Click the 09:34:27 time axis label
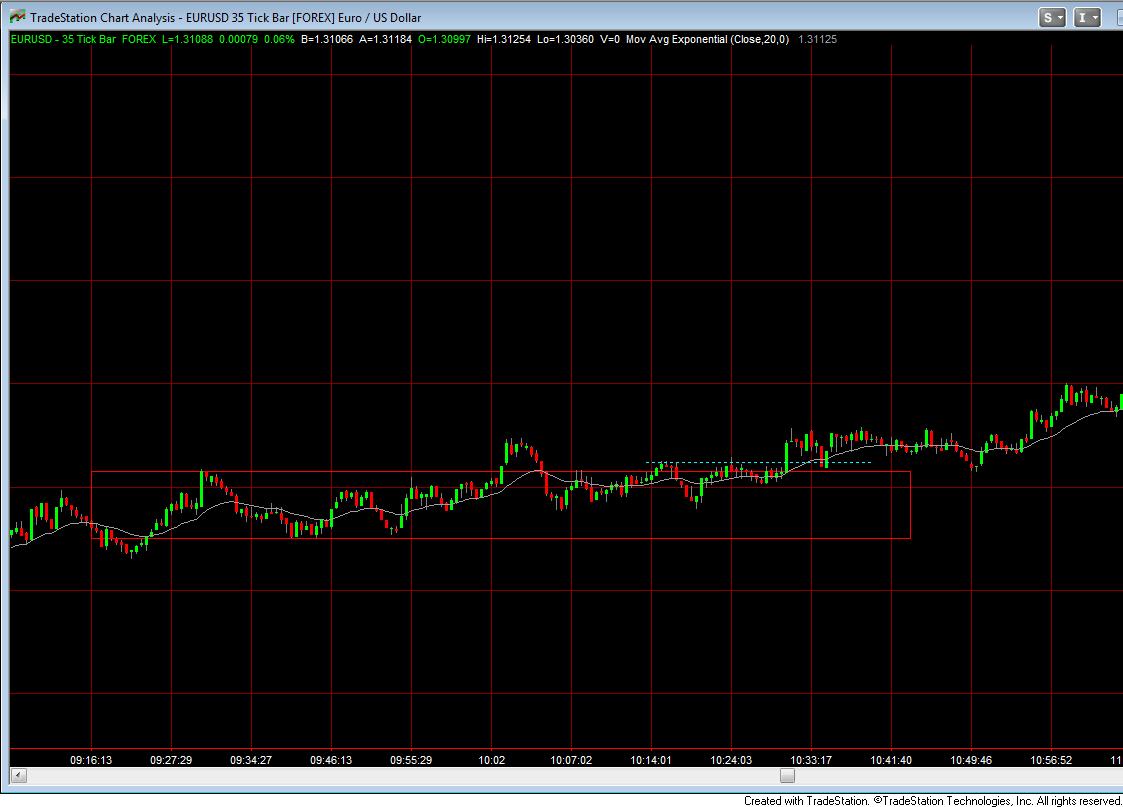 [251, 760]
